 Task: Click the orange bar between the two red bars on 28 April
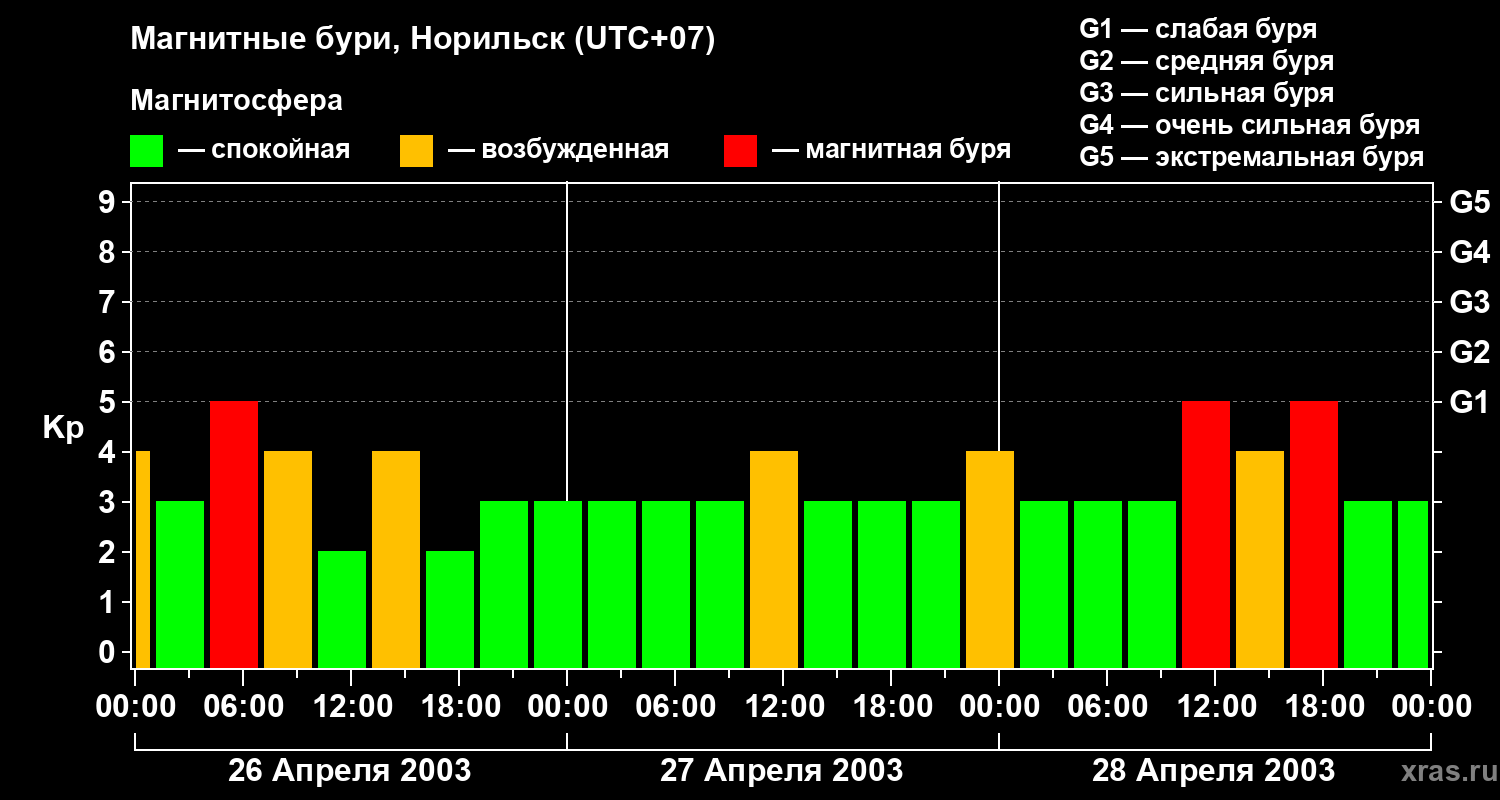coord(1260,560)
